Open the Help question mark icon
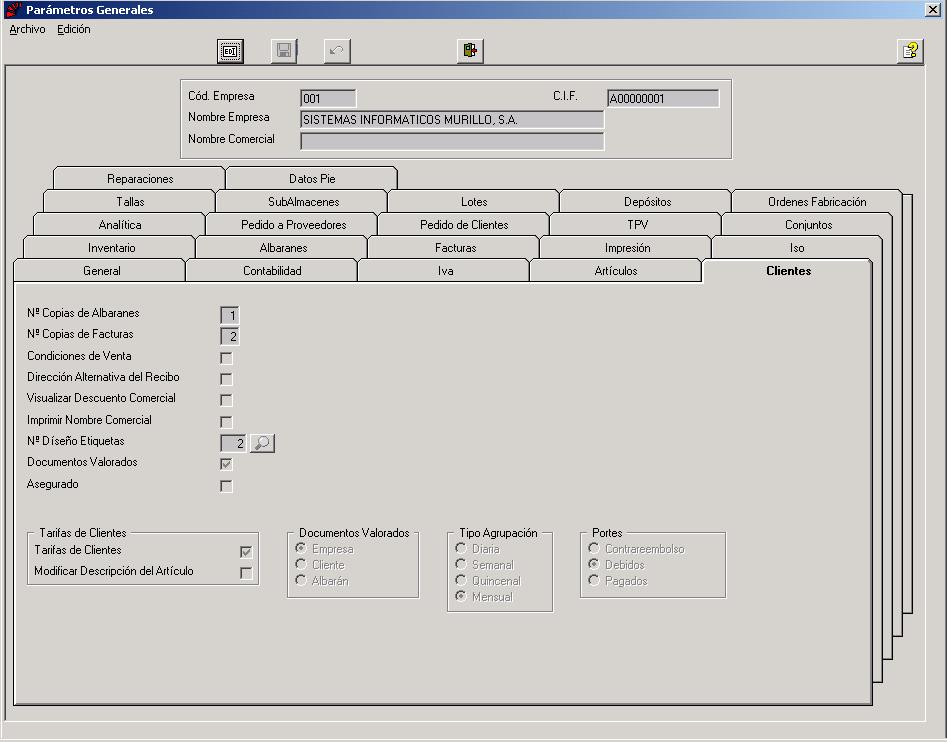Image resolution: width=947 pixels, height=742 pixels. coord(910,51)
